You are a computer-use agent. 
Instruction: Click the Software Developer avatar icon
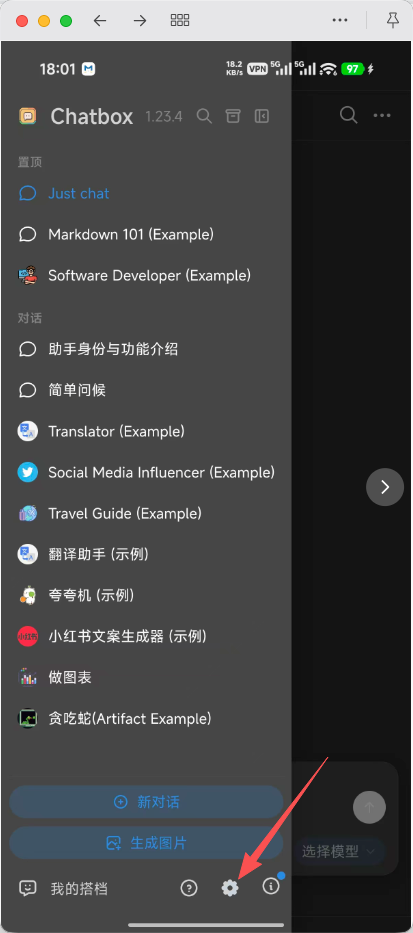click(x=27, y=275)
